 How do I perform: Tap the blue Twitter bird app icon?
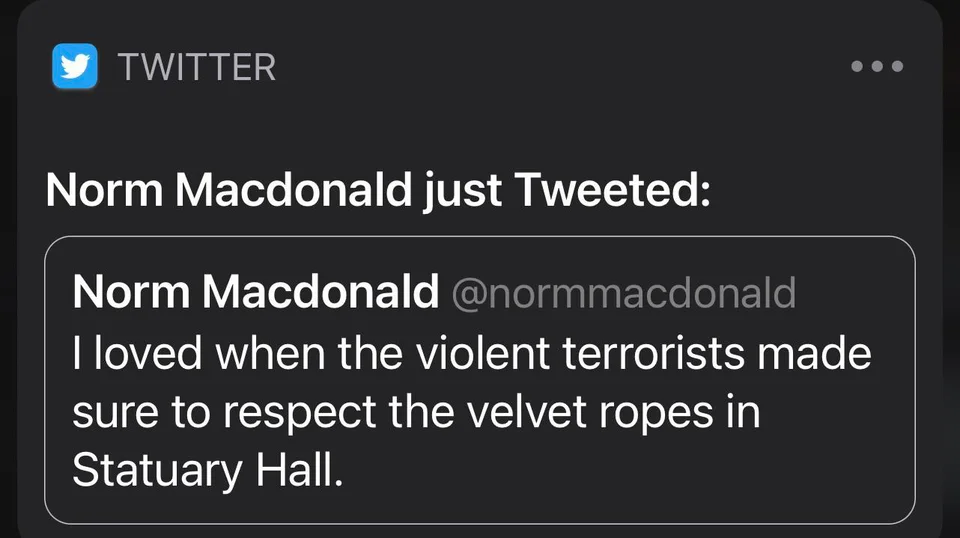(75, 66)
